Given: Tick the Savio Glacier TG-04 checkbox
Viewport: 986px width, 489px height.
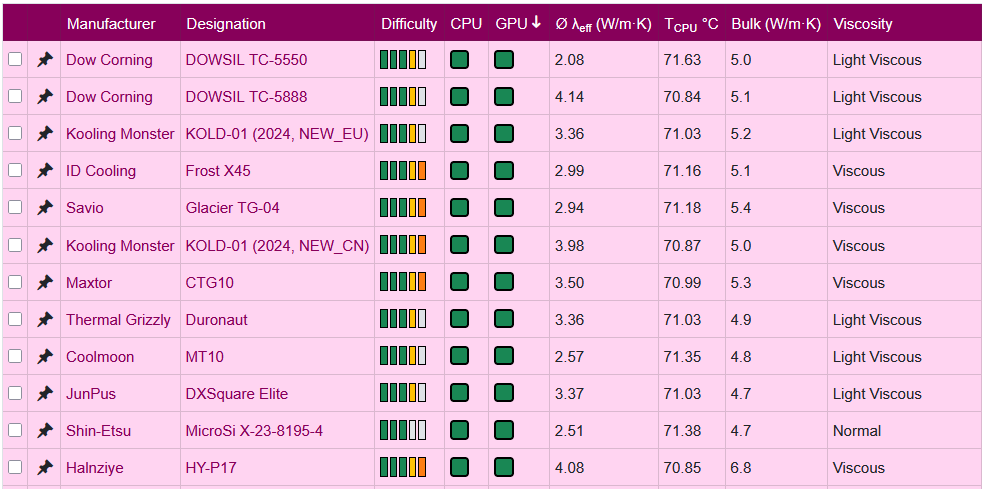Looking at the screenshot, I should click(14, 207).
